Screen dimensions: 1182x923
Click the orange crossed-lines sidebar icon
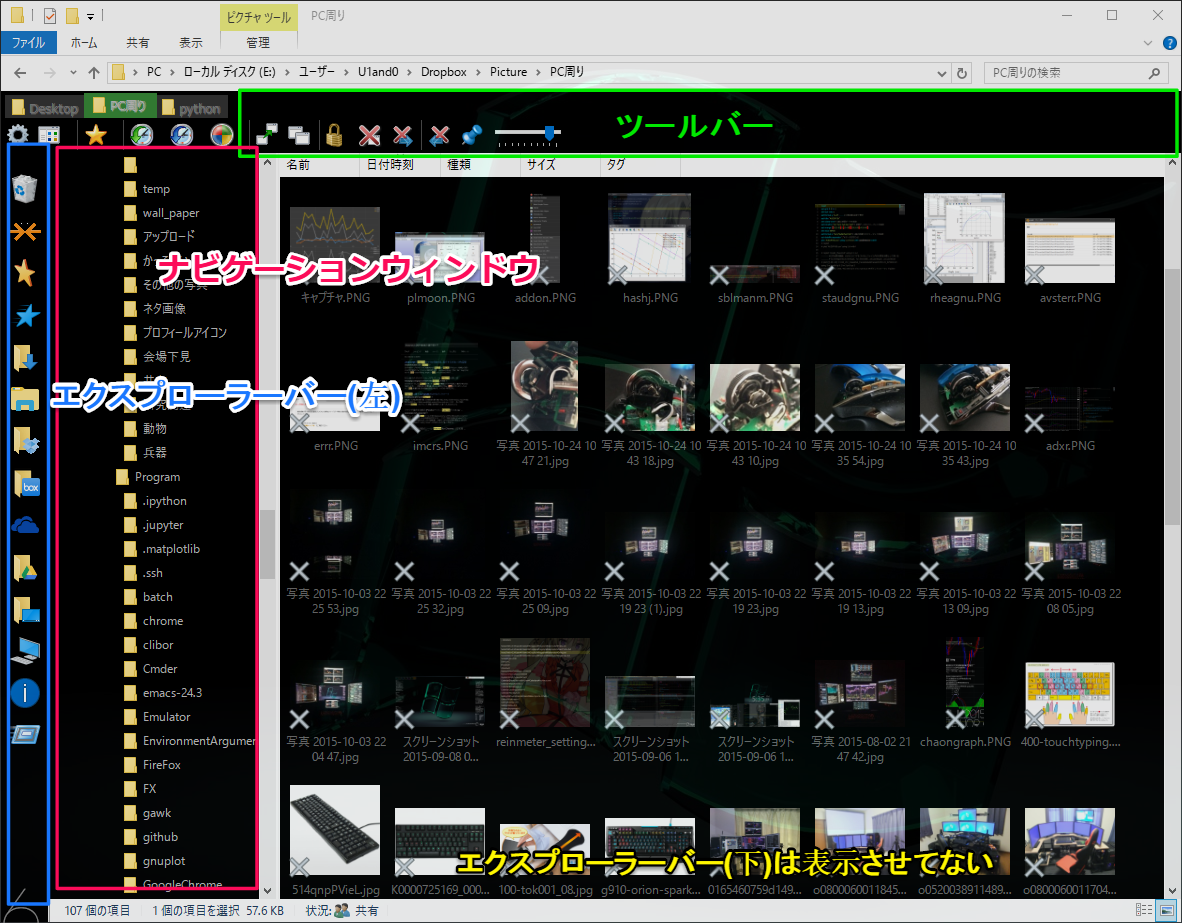click(x=25, y=232)
